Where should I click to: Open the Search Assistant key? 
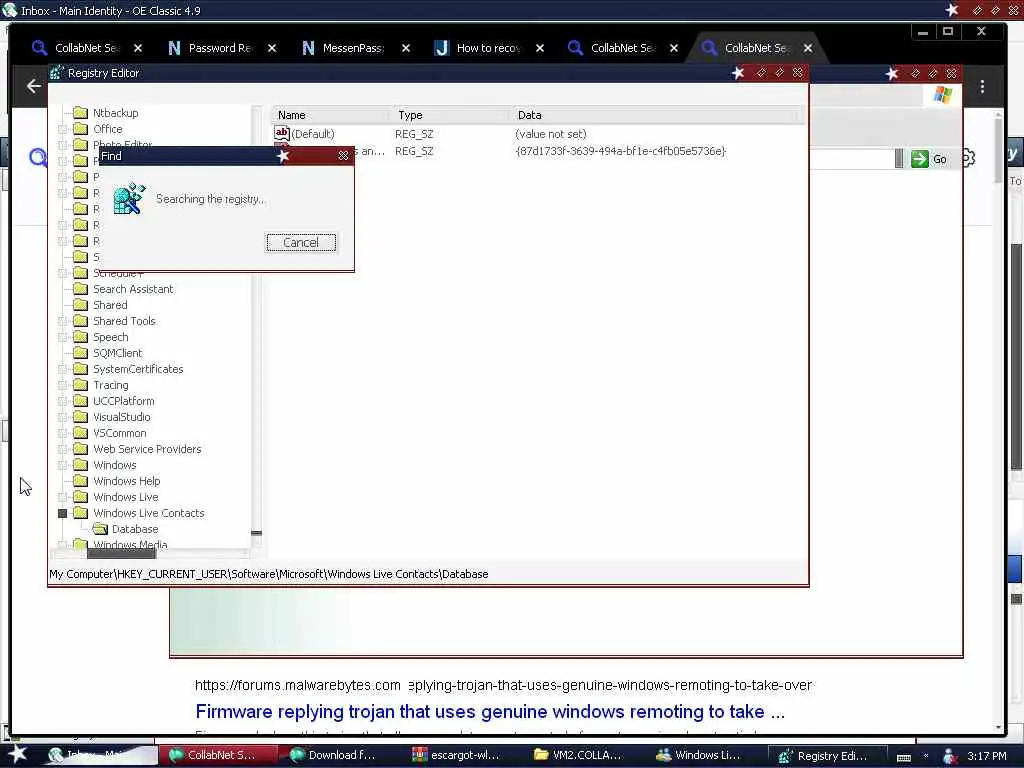133,289
